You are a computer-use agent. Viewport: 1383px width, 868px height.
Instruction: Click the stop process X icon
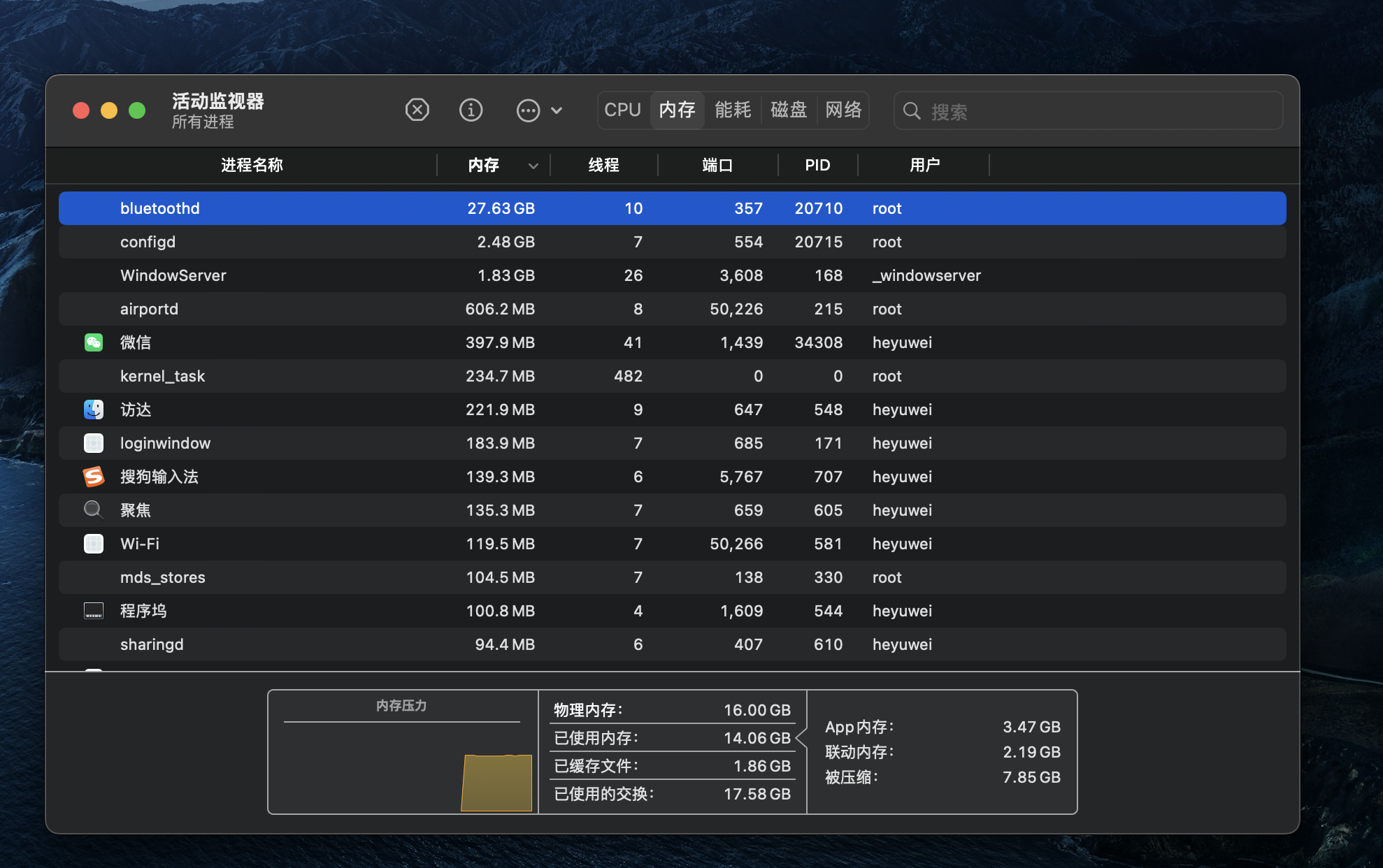(417, 110)
